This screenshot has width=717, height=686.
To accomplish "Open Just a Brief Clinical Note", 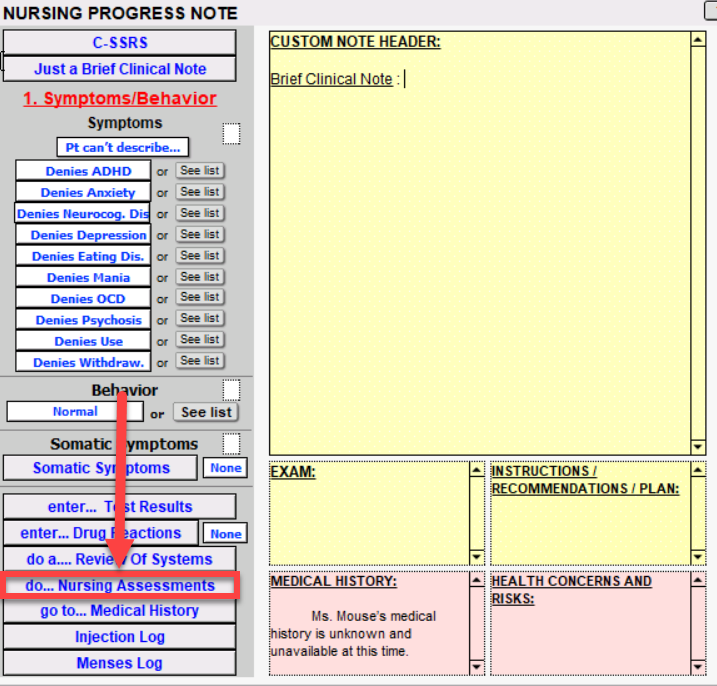I will coord(120,69).
